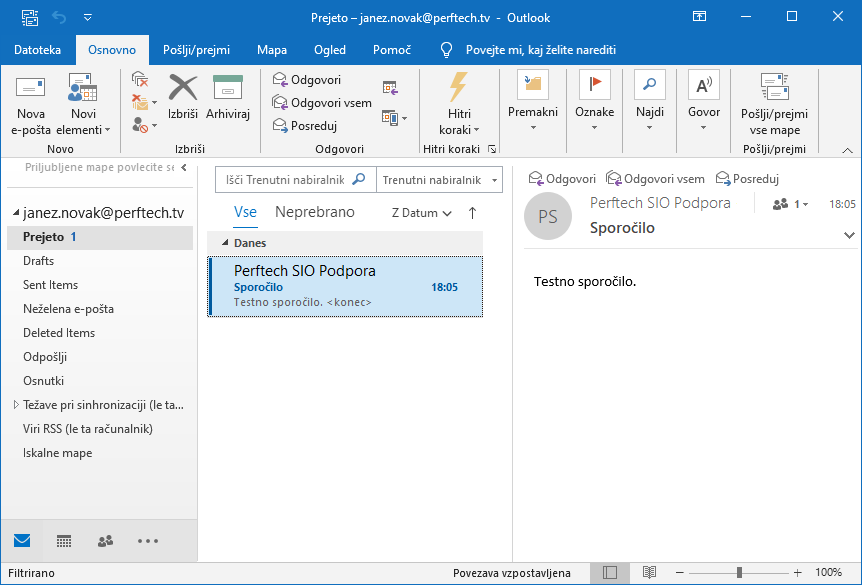Click the reply with meeting icon
The height and width of the screenshot is (585, 862).
(x=390, y=87)
